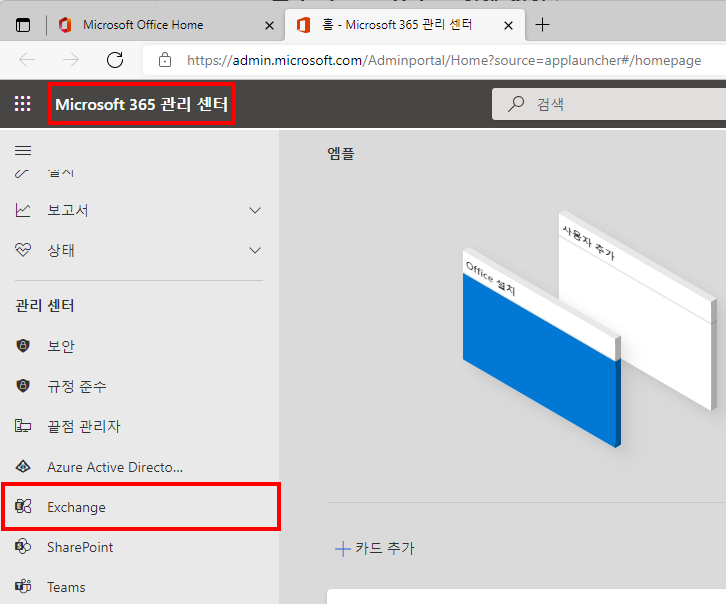Screen dimensions: 726x604
Task: Click the Azure Active Directory icon
Action: (x=23, y=467)
